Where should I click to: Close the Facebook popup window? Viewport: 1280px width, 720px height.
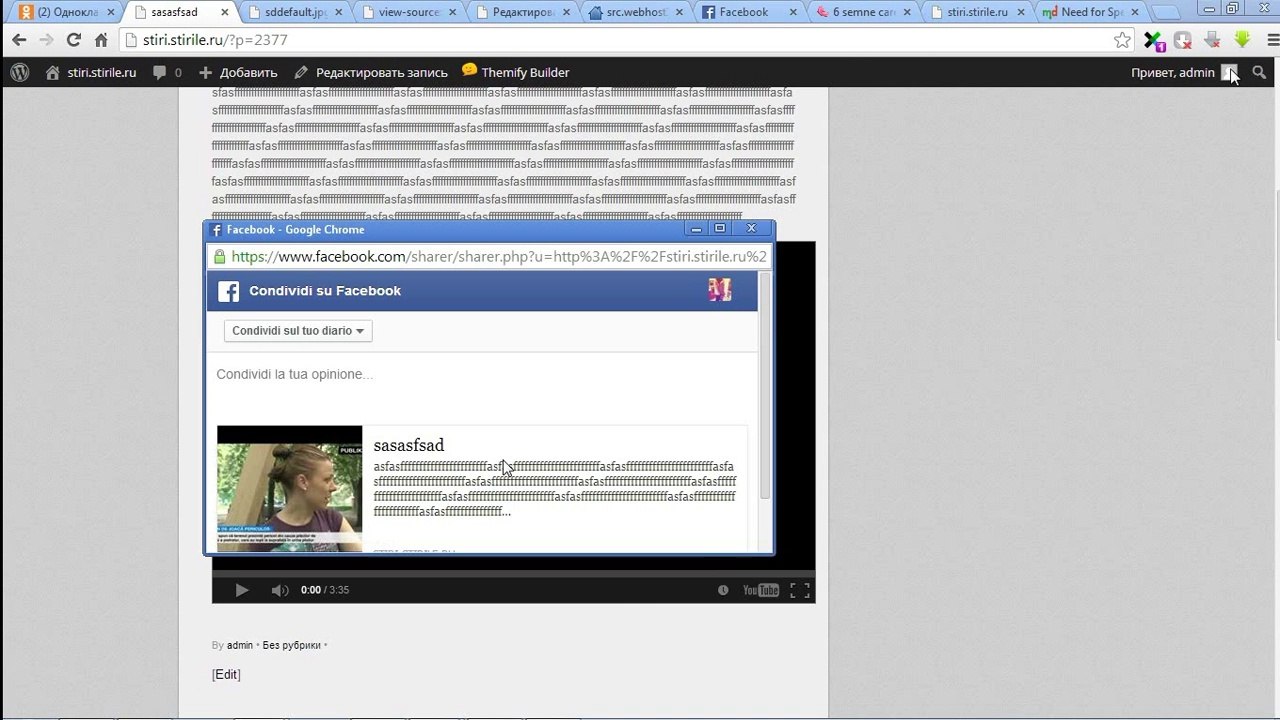coord(752,228)
